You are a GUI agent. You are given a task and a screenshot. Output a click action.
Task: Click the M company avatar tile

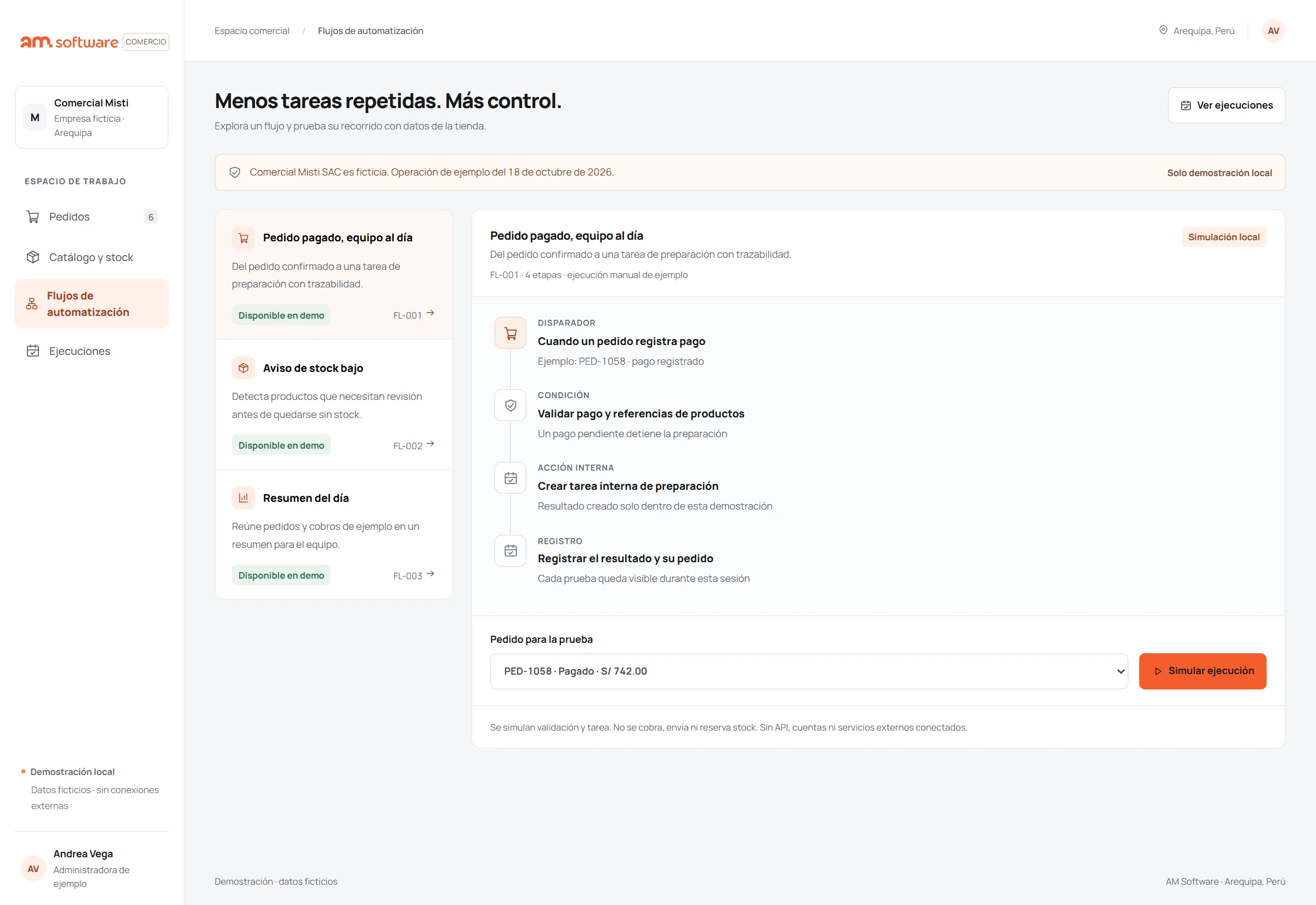click(x=35, y=117)
